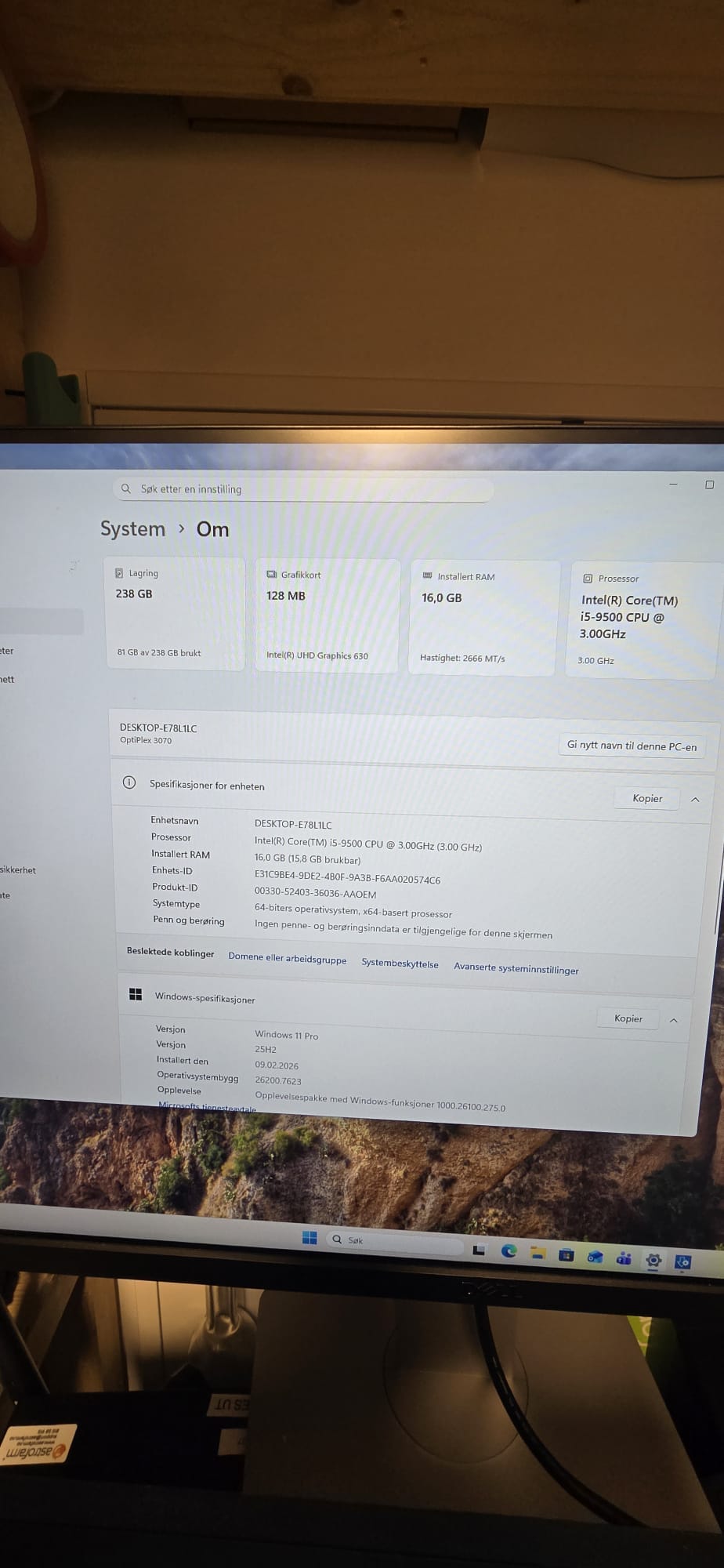Screen dimensions: 724x1568
Task: Open the last taskbar app with gear badge
Action: [x=682, y=1261]
